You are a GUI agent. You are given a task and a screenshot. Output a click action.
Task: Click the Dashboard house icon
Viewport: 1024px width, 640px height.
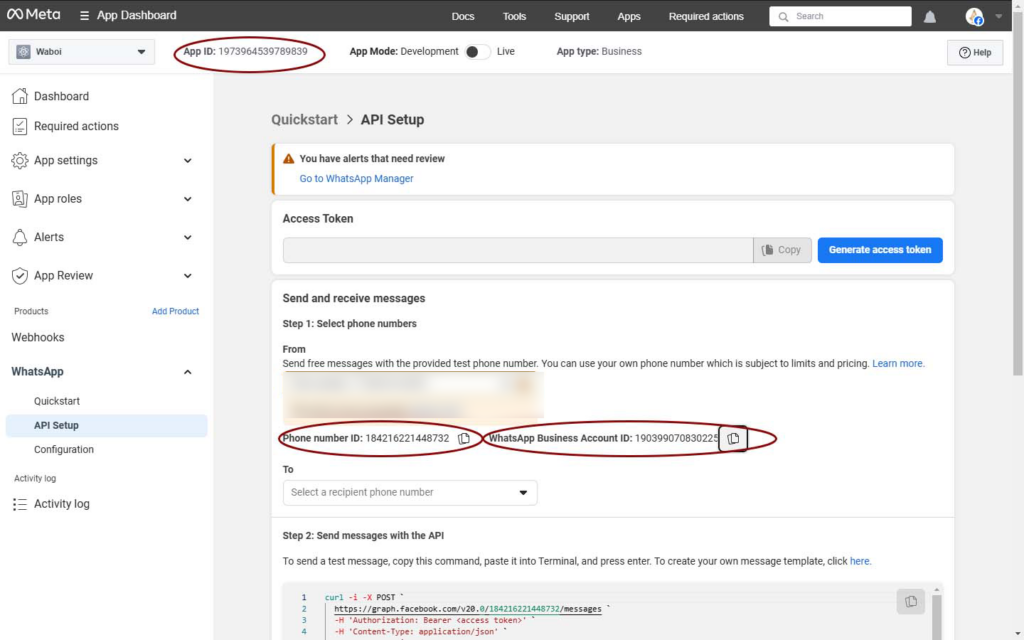20,96
